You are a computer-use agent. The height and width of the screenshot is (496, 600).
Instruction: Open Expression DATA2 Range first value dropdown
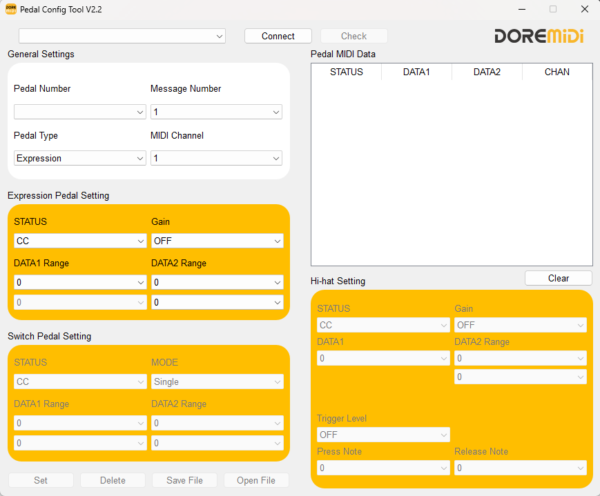coord(217,282)
